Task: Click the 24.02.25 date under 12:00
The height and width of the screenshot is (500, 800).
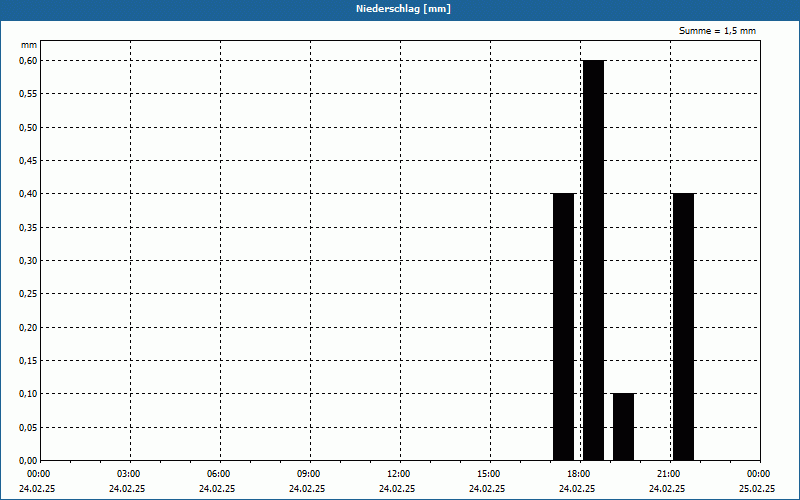Action: [397, 489]
